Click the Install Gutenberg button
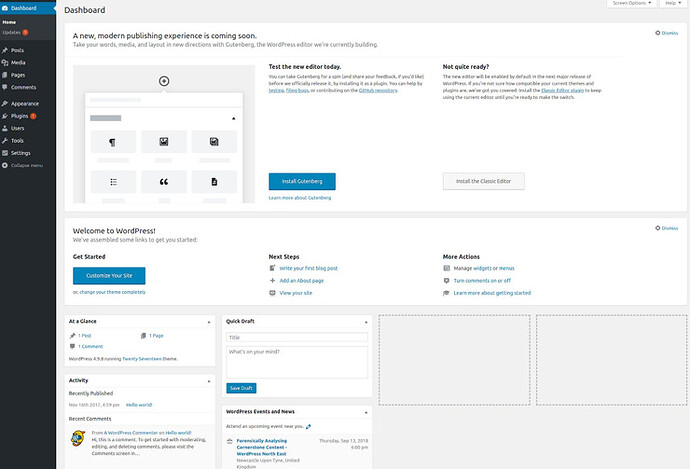The width and height of the screenshot is (690, 469). [x=302, y=181]
